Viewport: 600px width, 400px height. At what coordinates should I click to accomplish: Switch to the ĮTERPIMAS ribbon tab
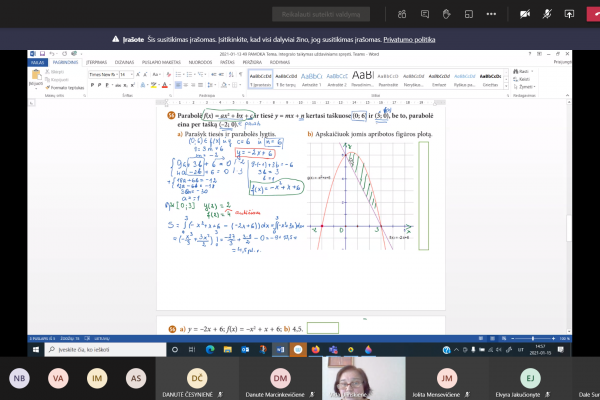(x=96, y=62)
